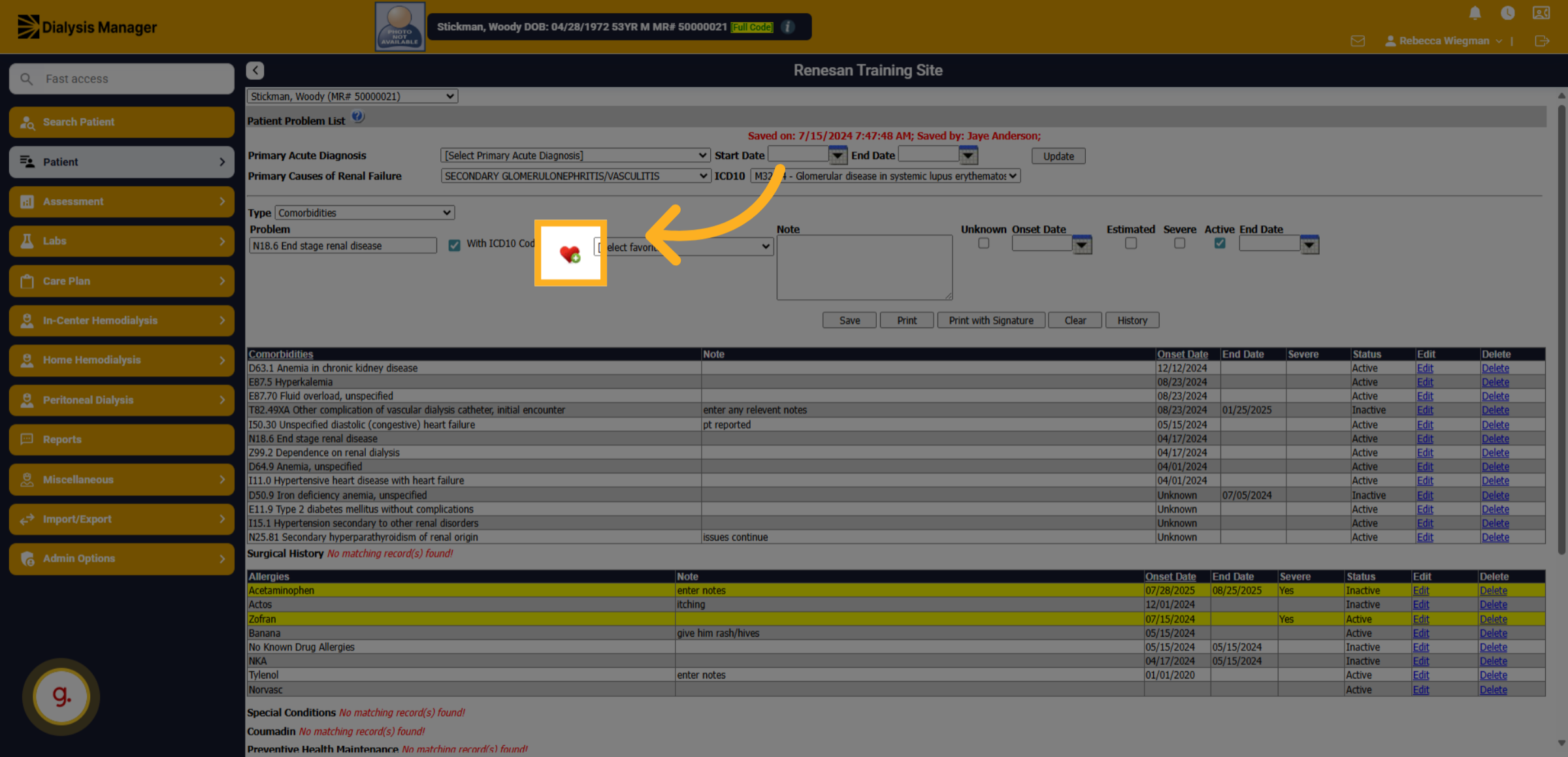The width and height of the screenshot is (1568, 757).
Task: Open the Primary Causes of Renal Failure dropdown
Action: pyautogui.click(x=575, y=176)
